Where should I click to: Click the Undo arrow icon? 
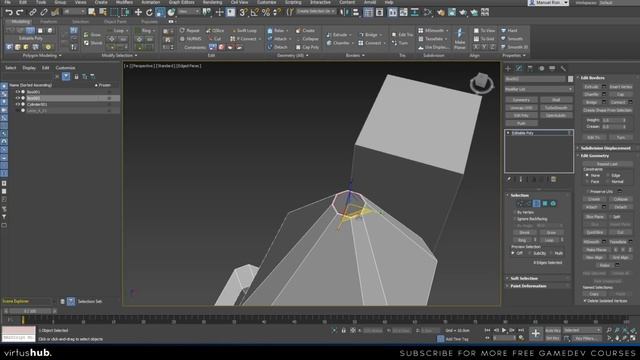tap(9, 12)
